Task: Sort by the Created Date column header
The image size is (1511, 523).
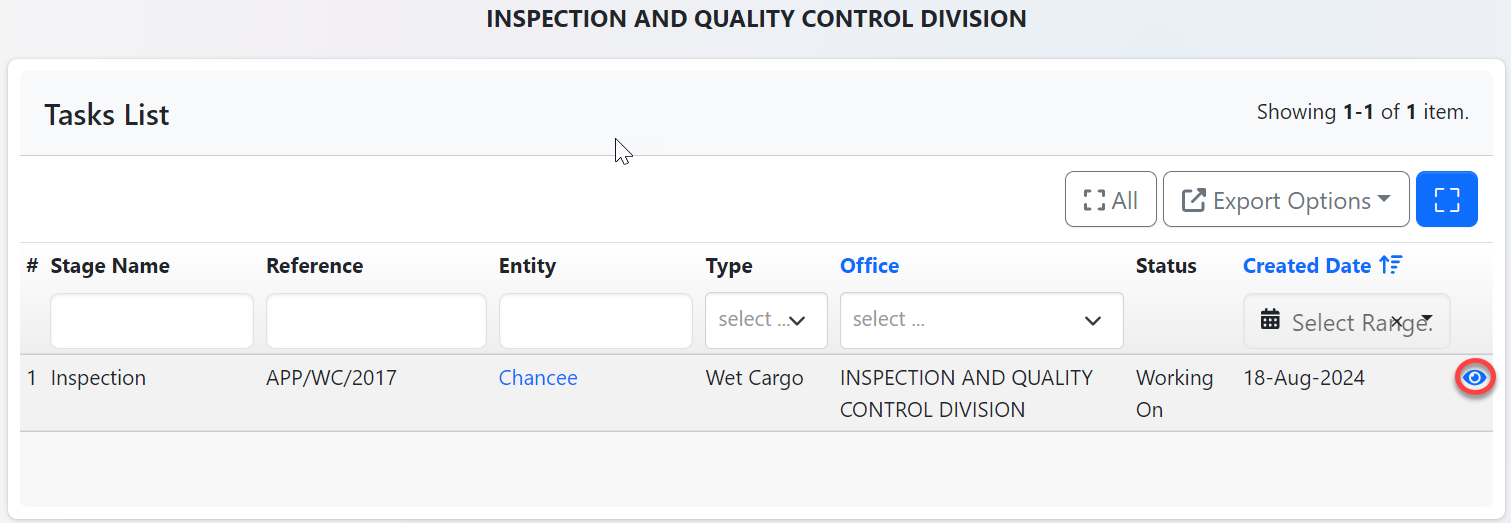Action: click(1306, 266)
